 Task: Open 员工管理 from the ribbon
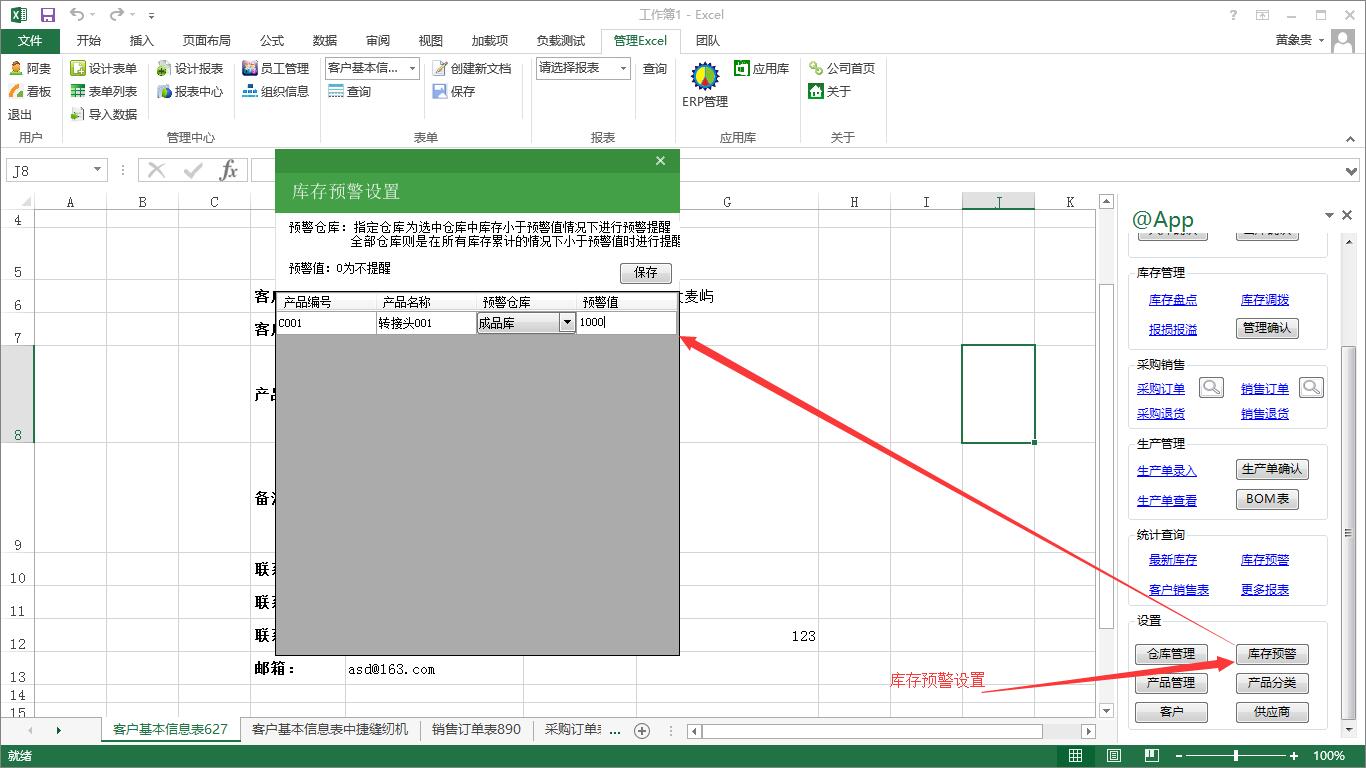coord(250,68)
